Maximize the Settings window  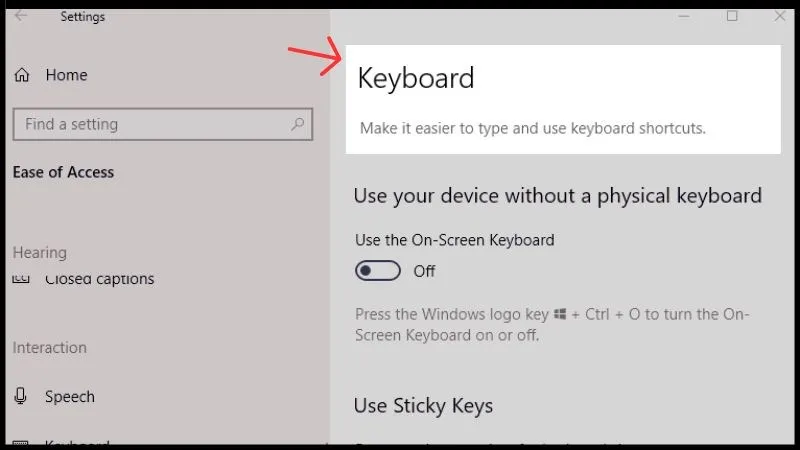tap(732, 16)
